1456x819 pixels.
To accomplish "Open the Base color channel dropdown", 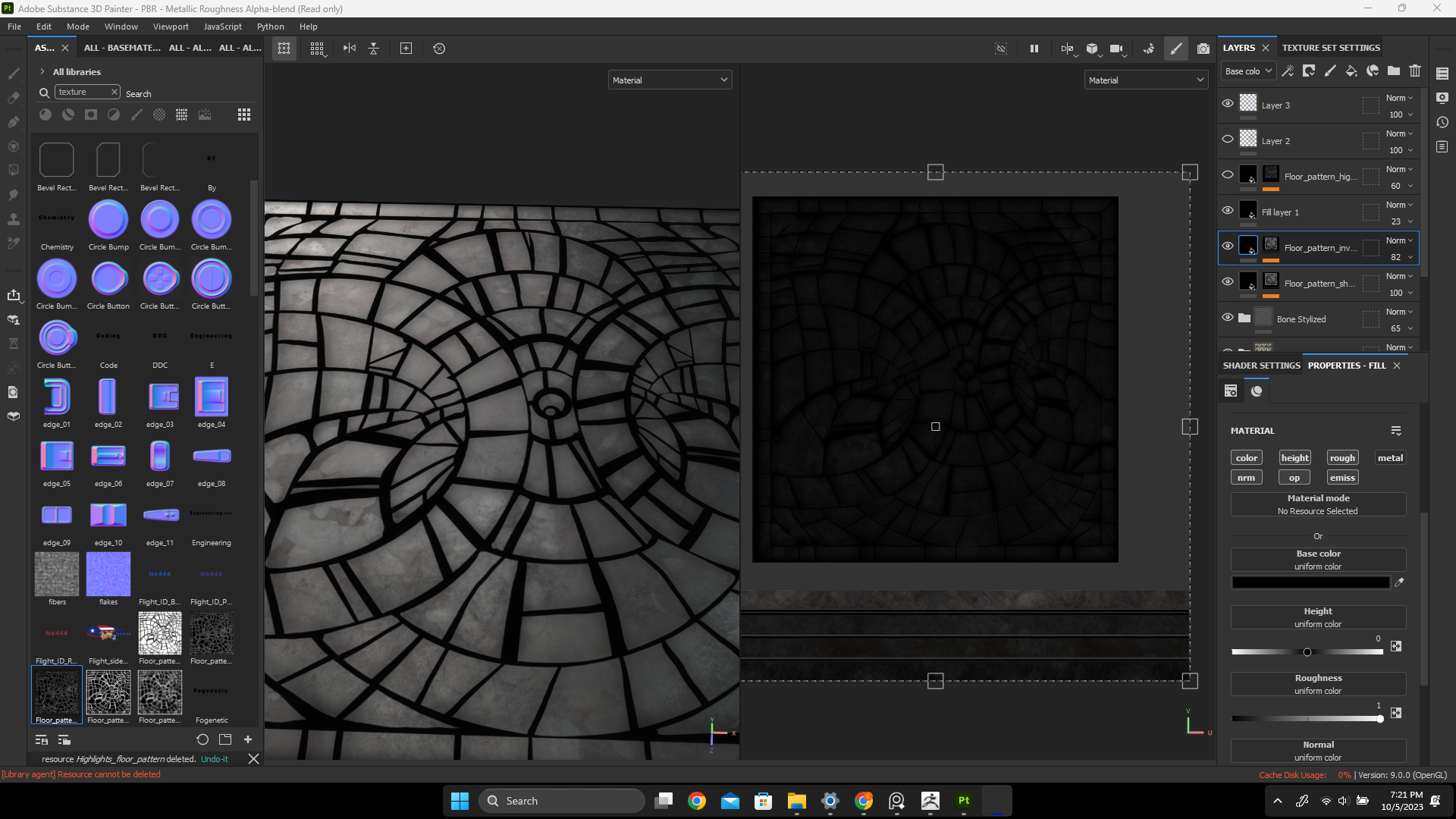I will click(1248, 71).
